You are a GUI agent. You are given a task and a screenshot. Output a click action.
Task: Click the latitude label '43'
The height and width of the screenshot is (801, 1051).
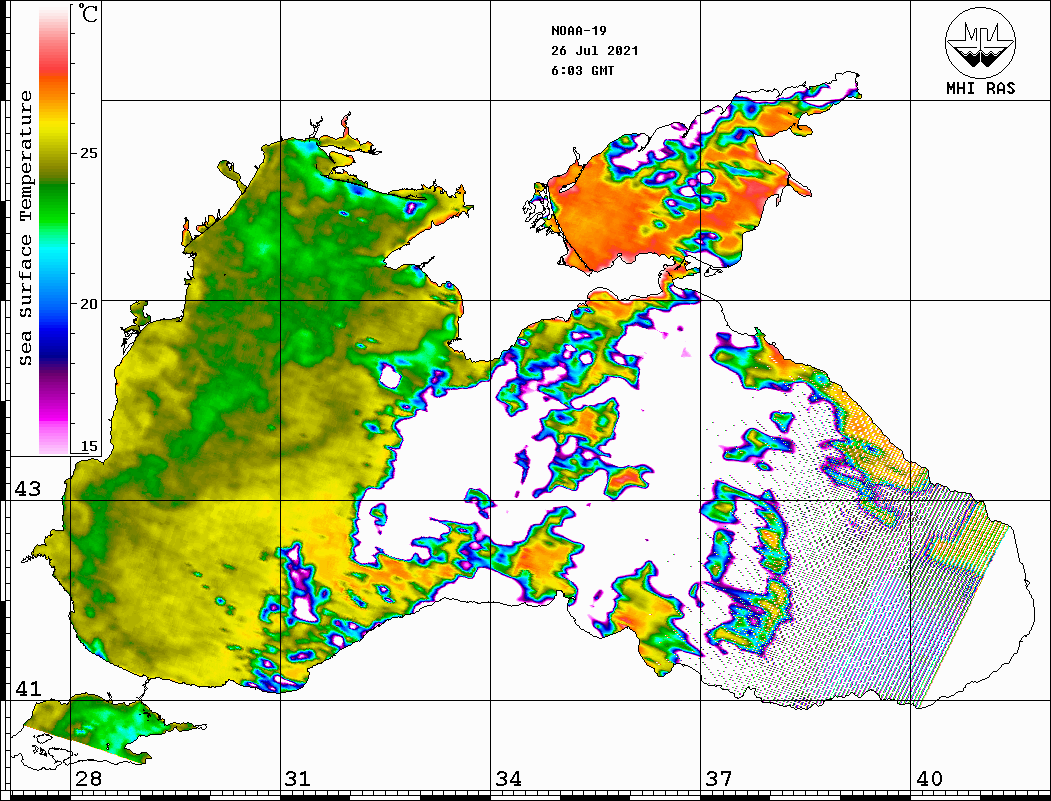[28, 489]
